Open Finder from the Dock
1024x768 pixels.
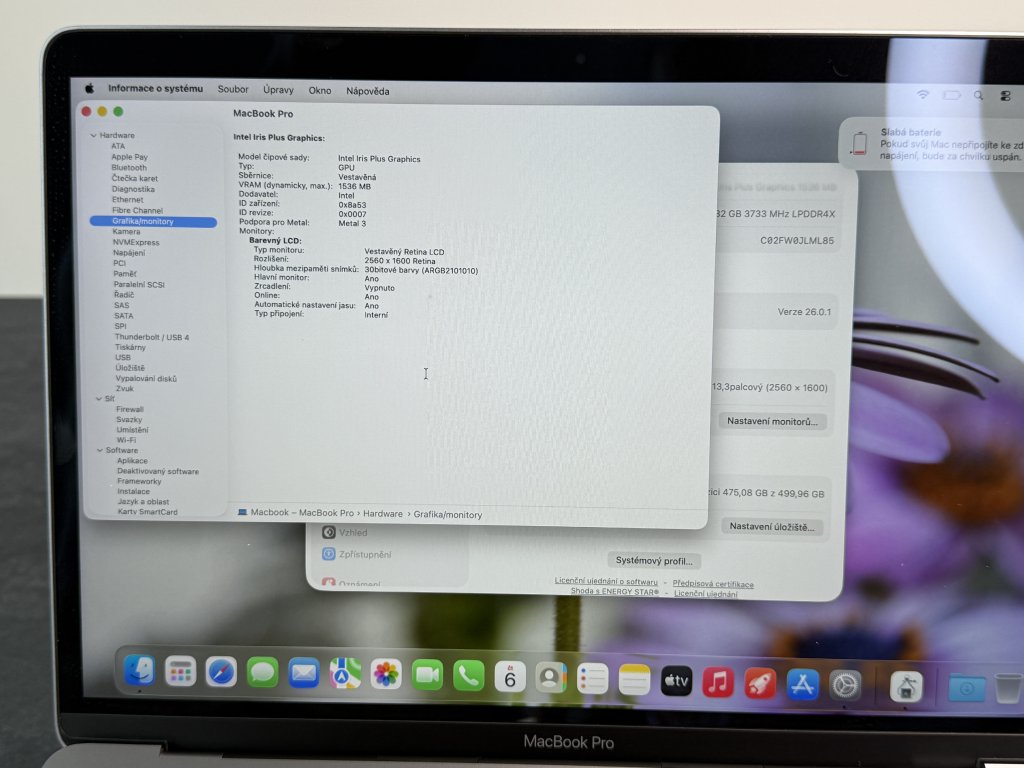click(x=139, y=670)
